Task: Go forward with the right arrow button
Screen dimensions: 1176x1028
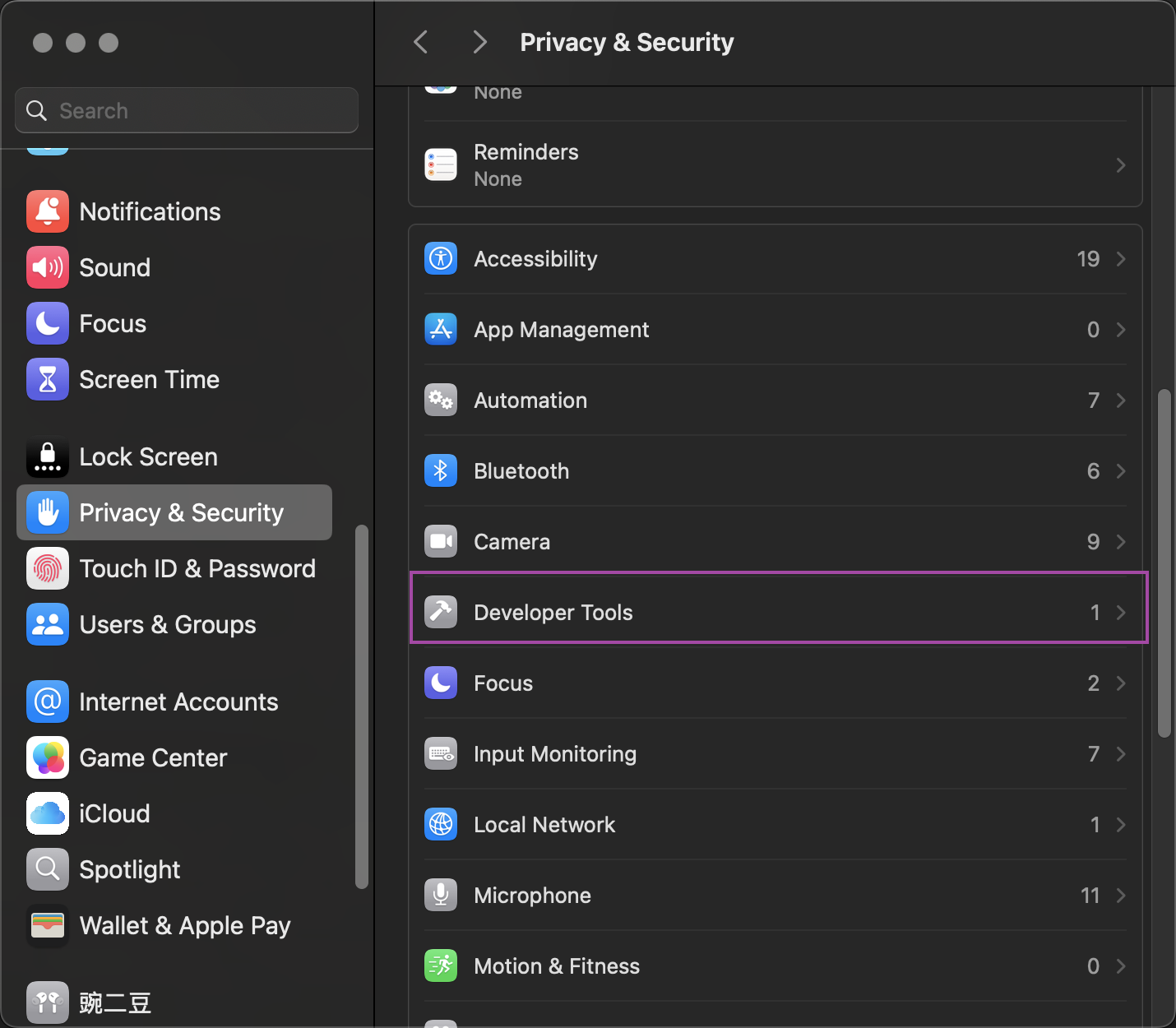Action: (480, 42)
